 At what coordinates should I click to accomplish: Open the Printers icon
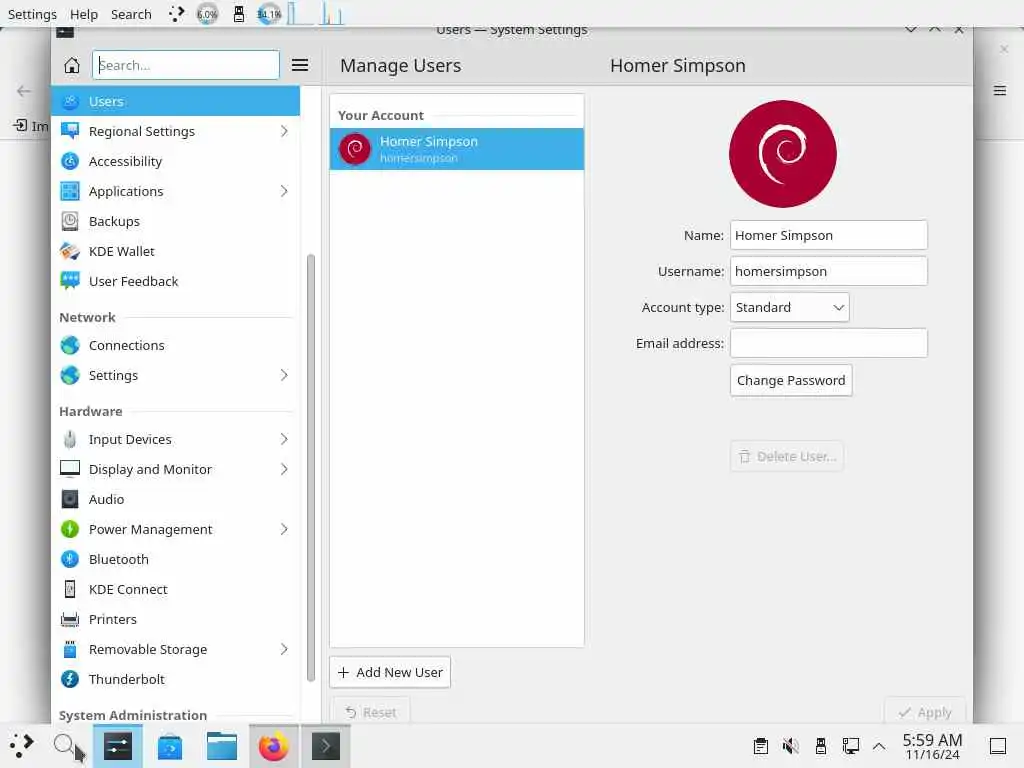click(x=70, y=620)
